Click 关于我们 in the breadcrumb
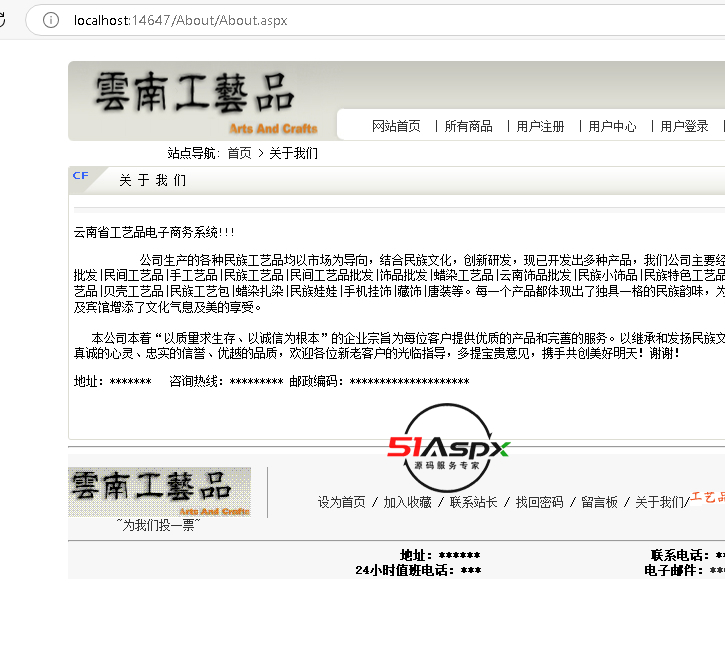The image size is (725, 667). point(293,153)
